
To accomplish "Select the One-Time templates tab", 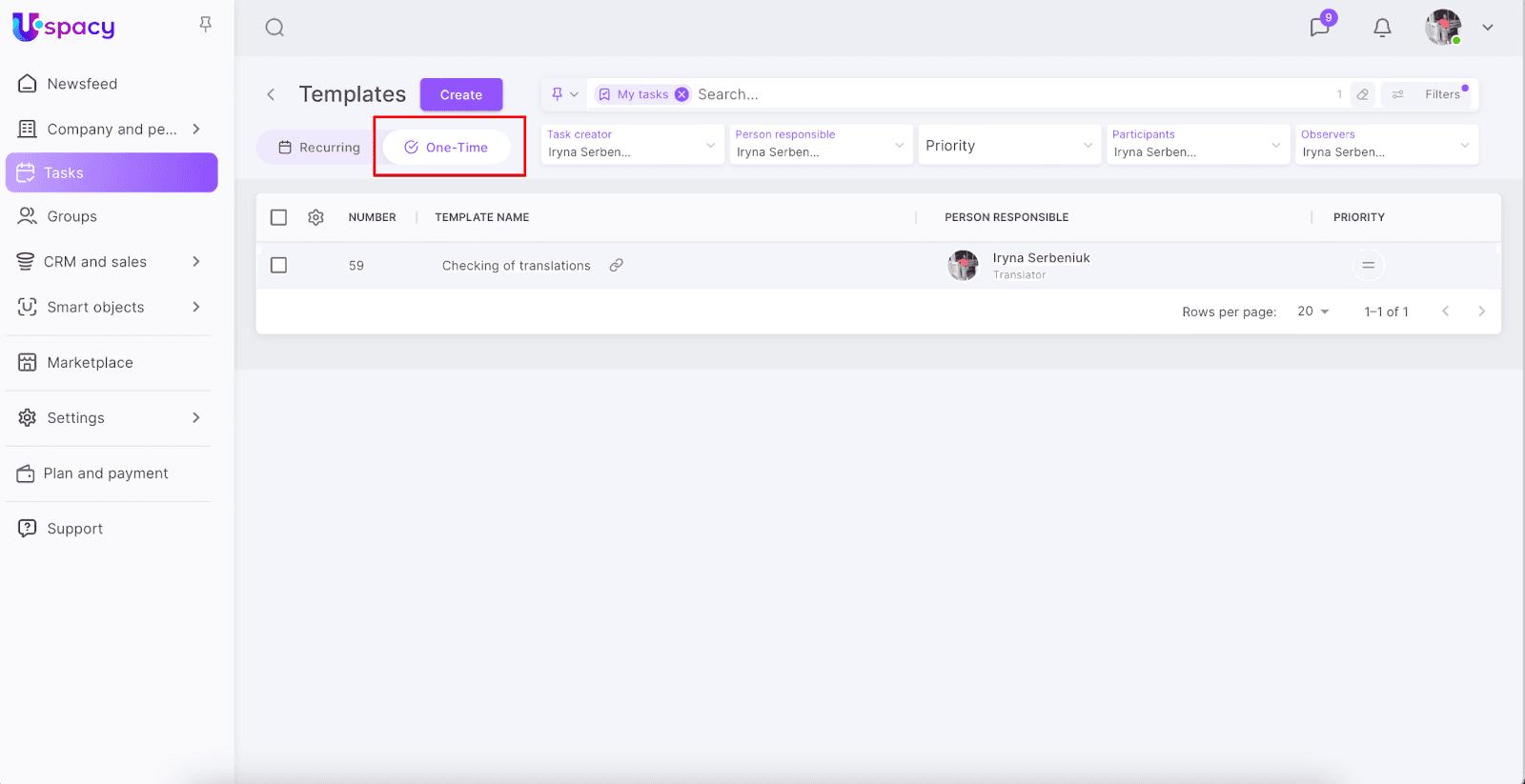I will coord(447,148).
